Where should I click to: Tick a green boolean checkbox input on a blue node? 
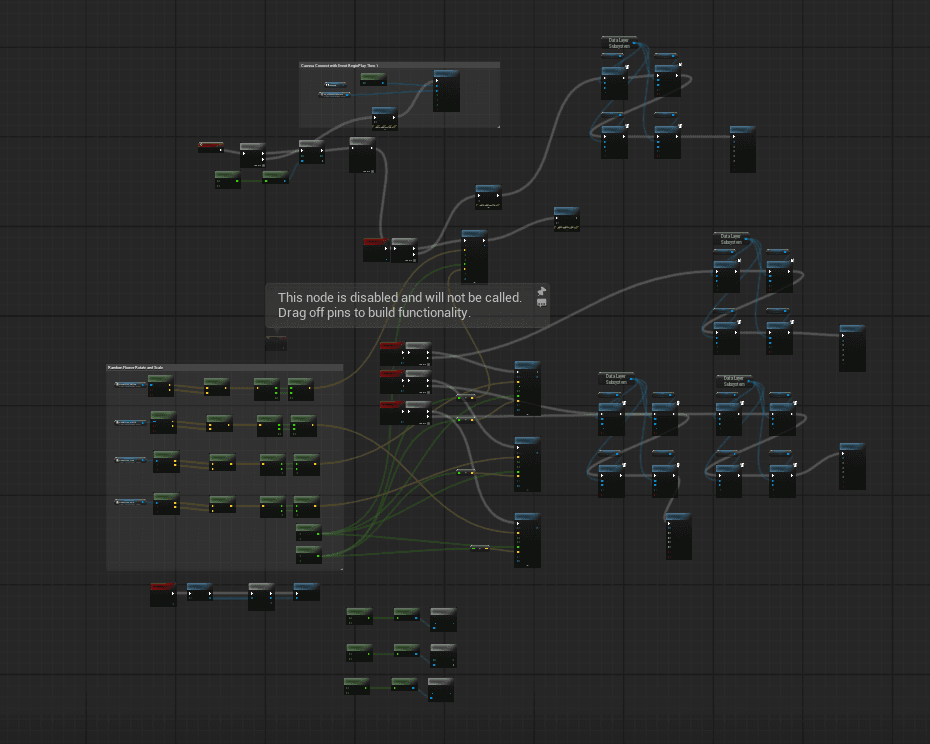(x=519, y=387)
